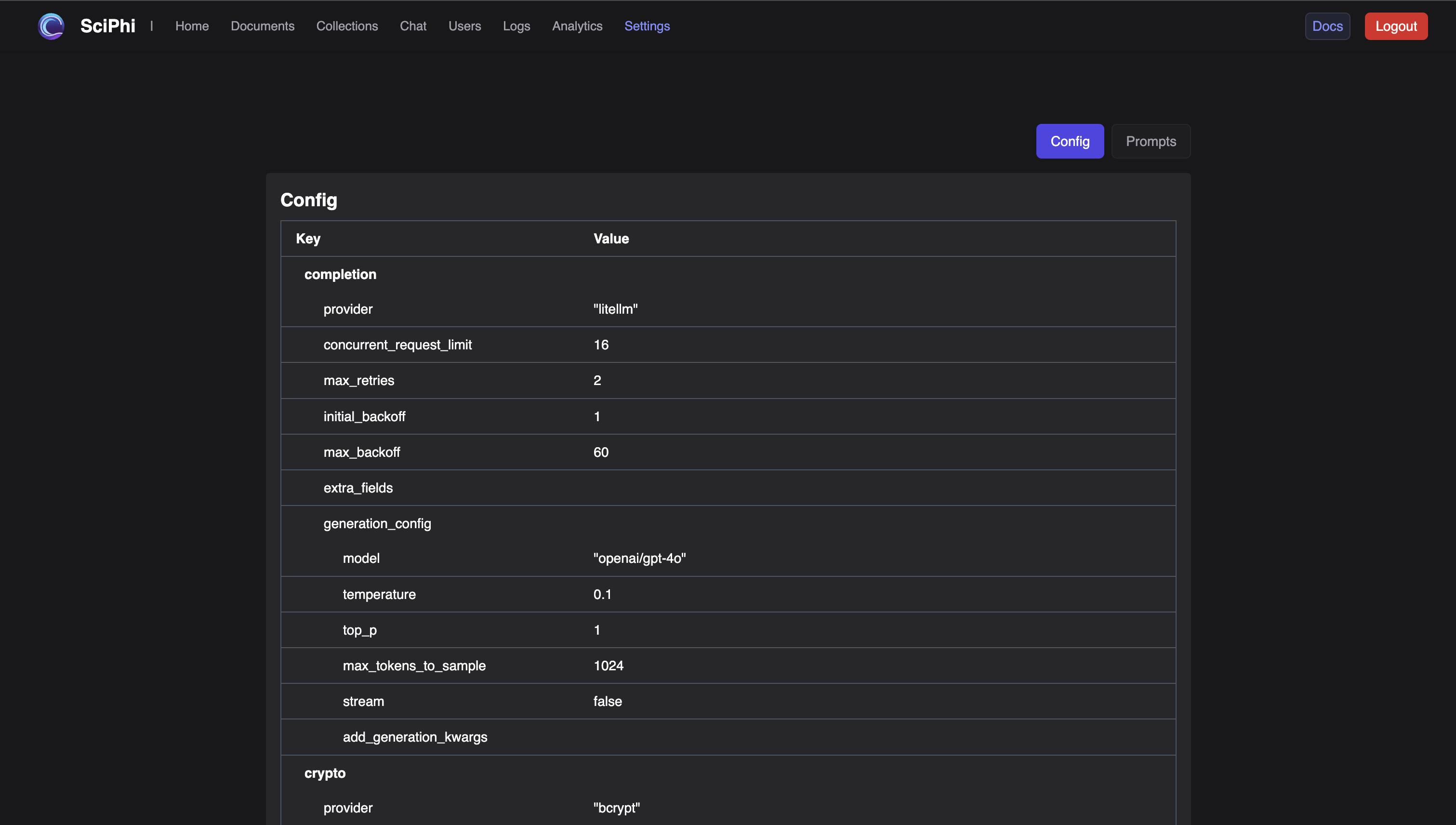1456x825 pixels.
Task: Select the model key
Action: pyautogui.click(x=361, y=558)
